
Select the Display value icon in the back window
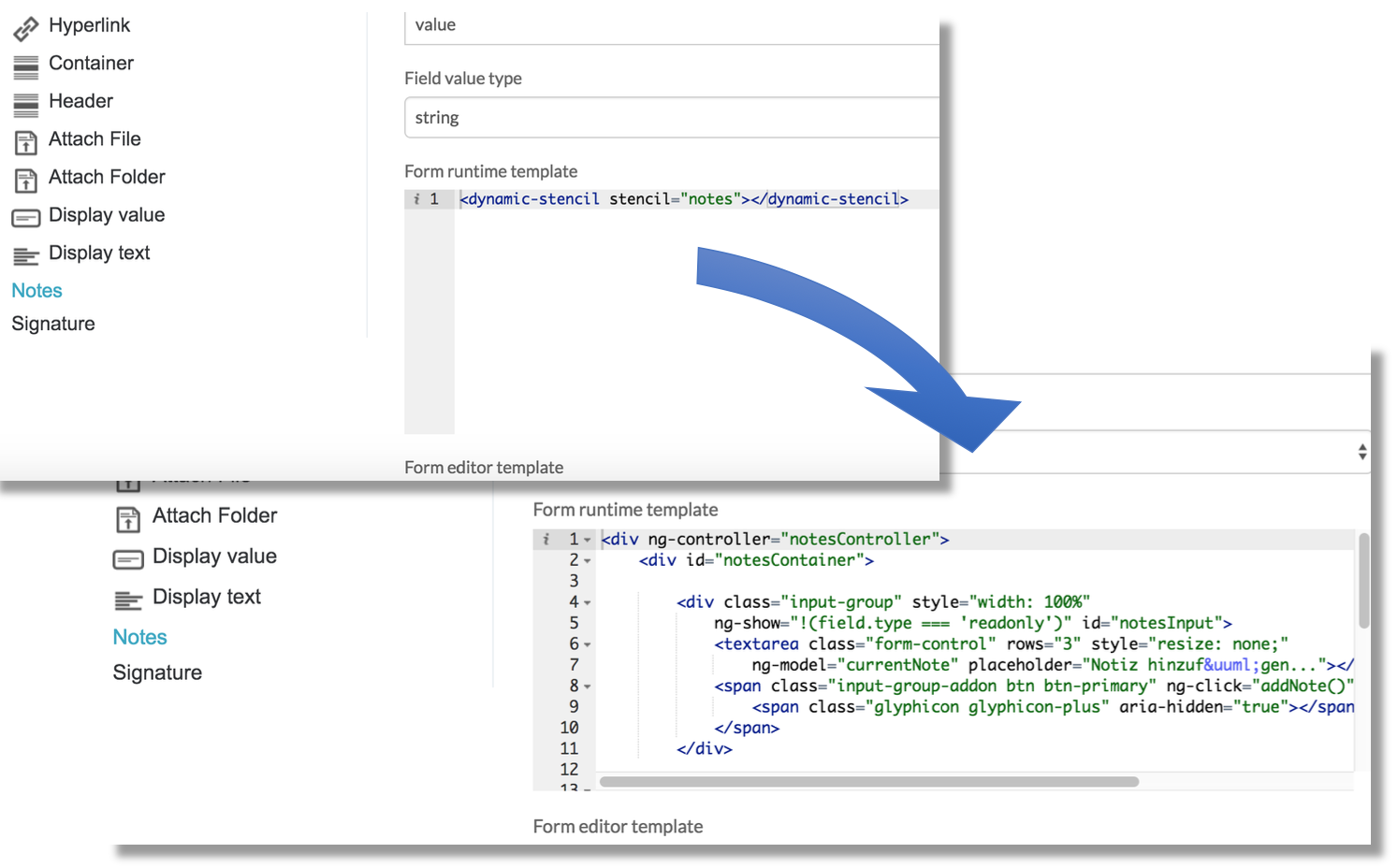[x=128, y=559]
